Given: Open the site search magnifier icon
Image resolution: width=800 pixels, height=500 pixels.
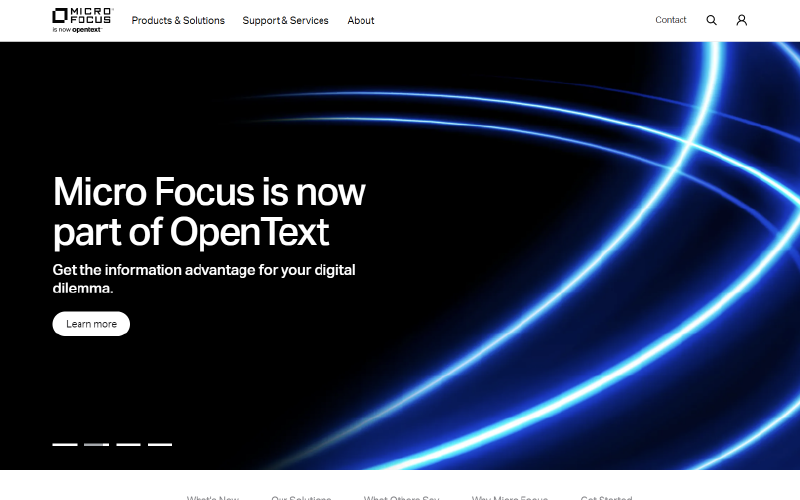Looking at the screenshot, I should (711, 20).
